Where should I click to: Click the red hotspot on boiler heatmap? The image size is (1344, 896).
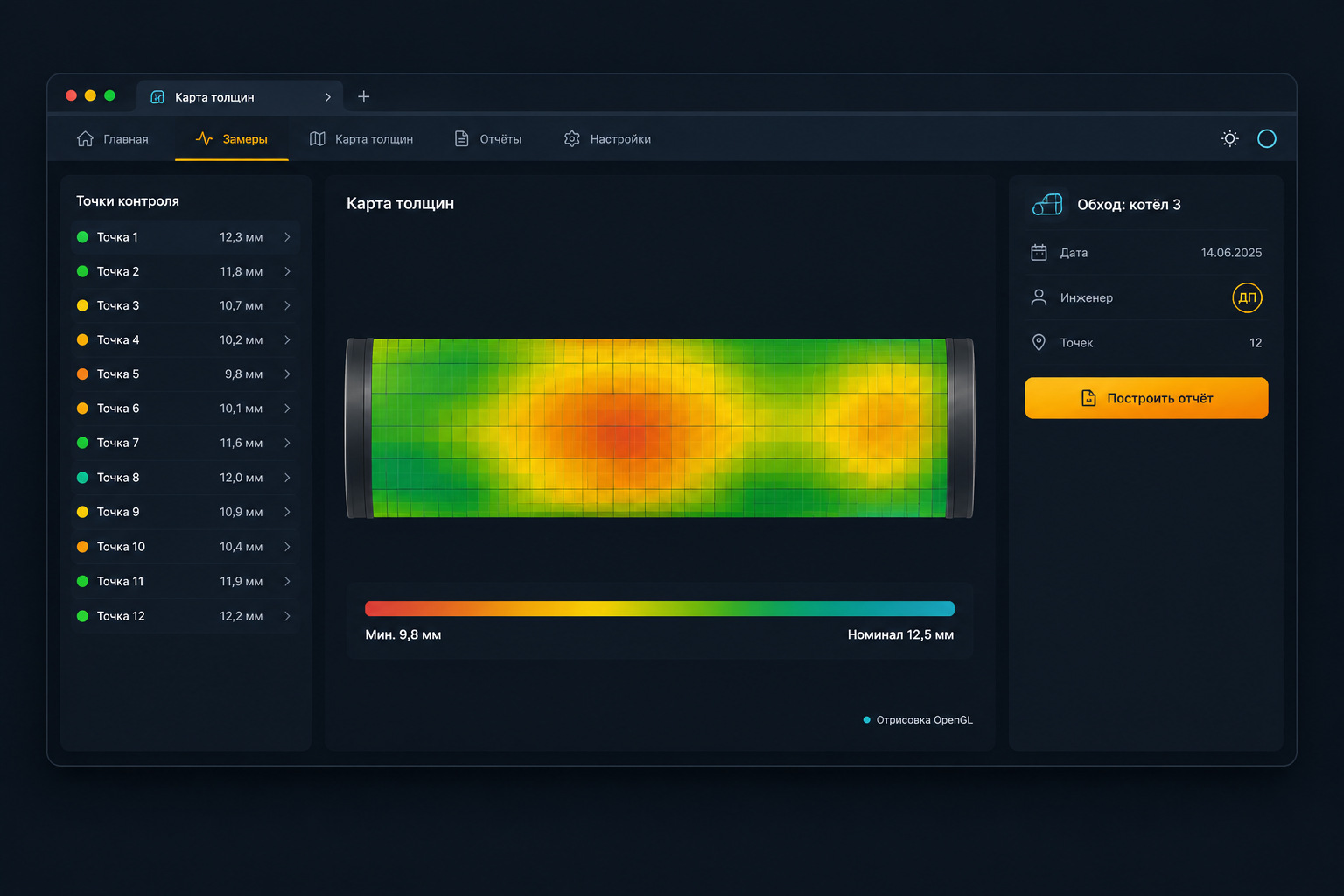pos(630,429)
